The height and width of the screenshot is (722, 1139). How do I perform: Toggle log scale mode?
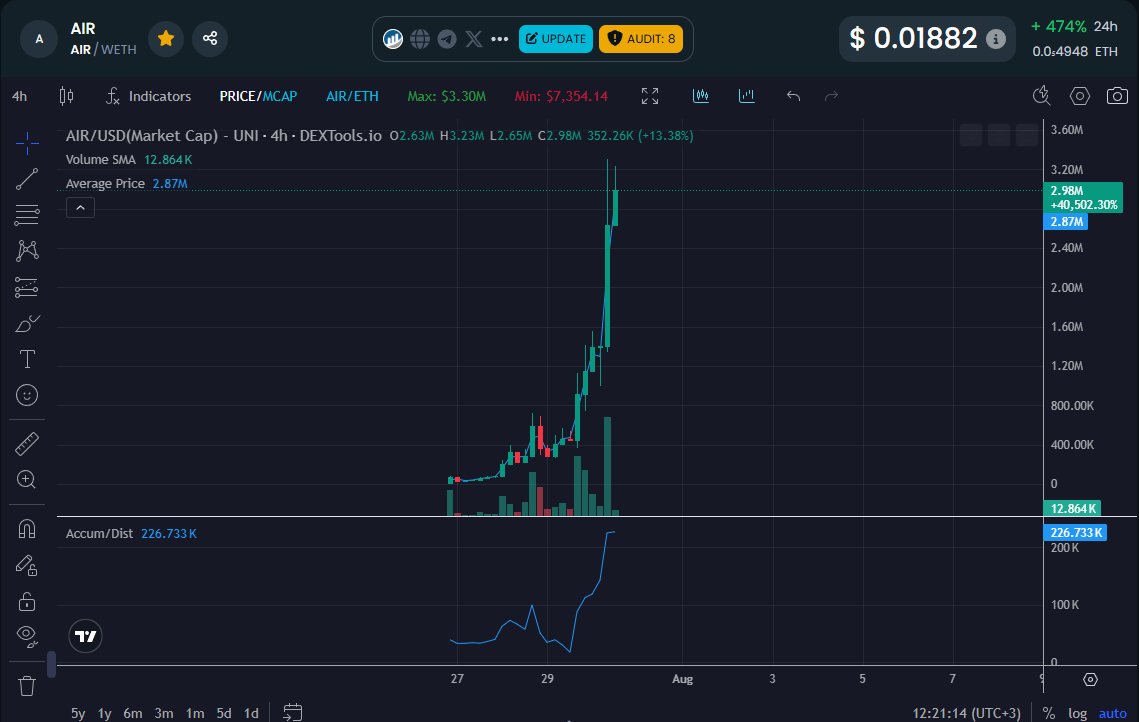[x=1077, y=713]
